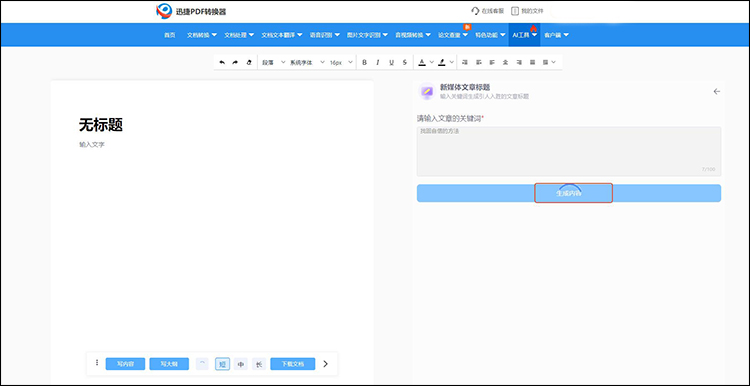Click the up-arrow button before 短
The height and width of the screenshot is (386, 750).
pyautogui.click(x=202, y=364)
